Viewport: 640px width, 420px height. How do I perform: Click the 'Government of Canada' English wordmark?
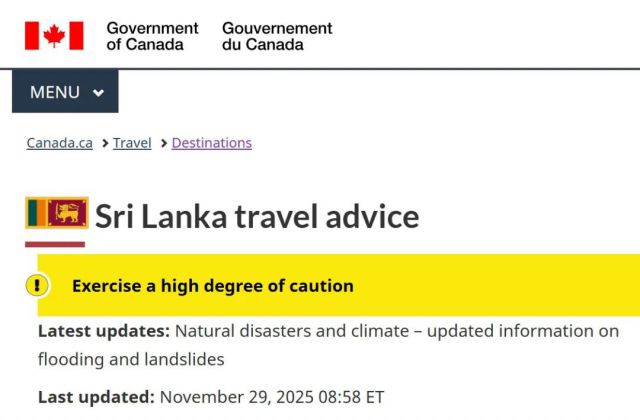[x=152, y=36]
